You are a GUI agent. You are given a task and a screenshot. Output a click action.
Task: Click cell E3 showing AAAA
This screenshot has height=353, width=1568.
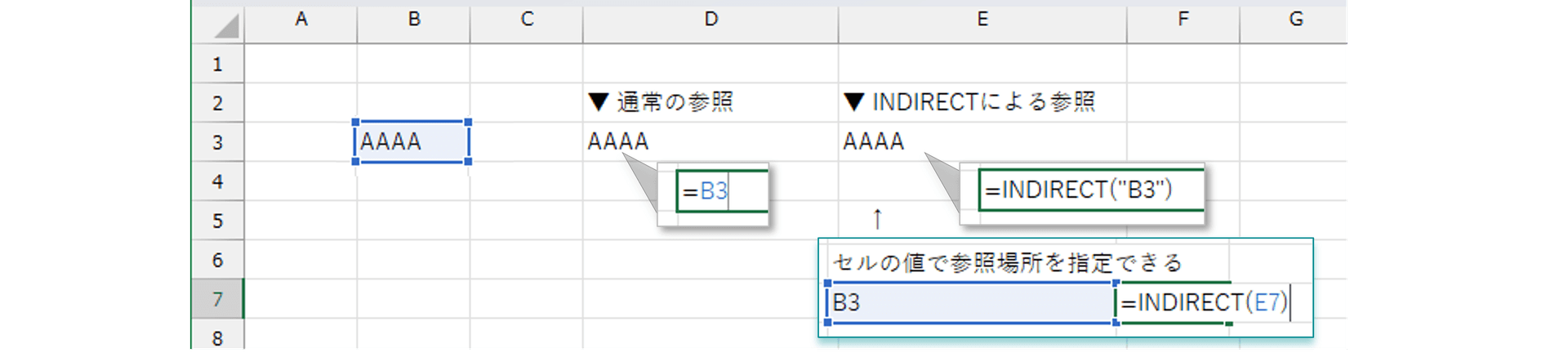[982, 142]
